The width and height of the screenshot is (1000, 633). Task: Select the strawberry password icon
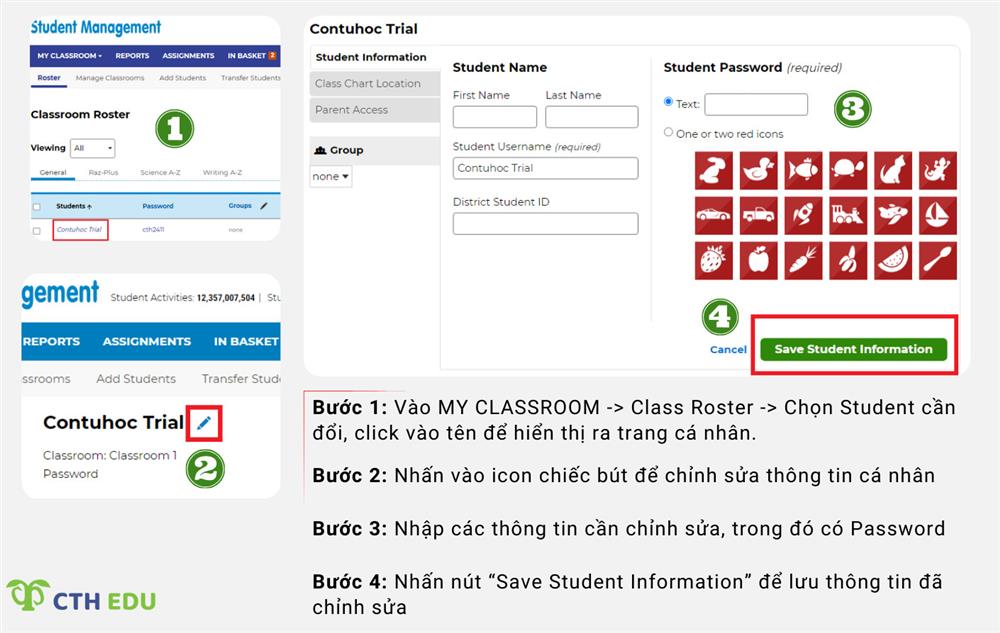click(x=712, y=260)
